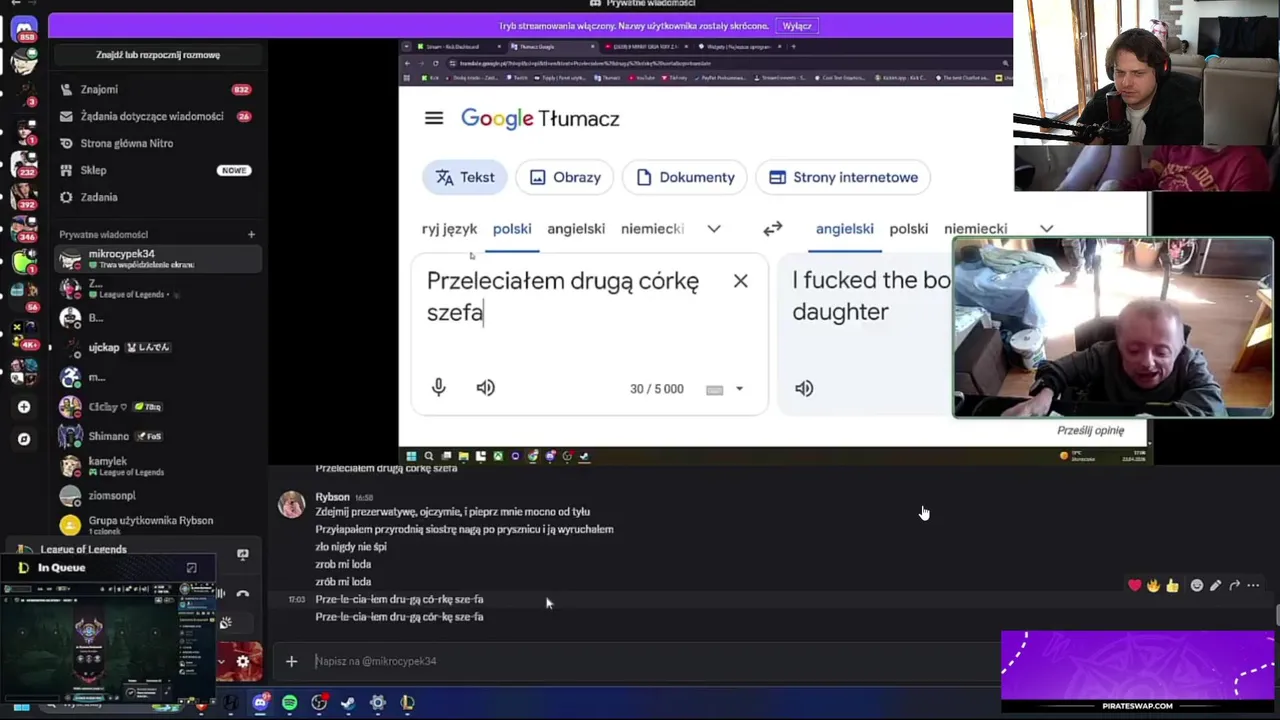The width and height of the screenshot is (1280, 720).
Task: Open Żądania dotyczące wiadomości
Action: click(x=157, y=116)
